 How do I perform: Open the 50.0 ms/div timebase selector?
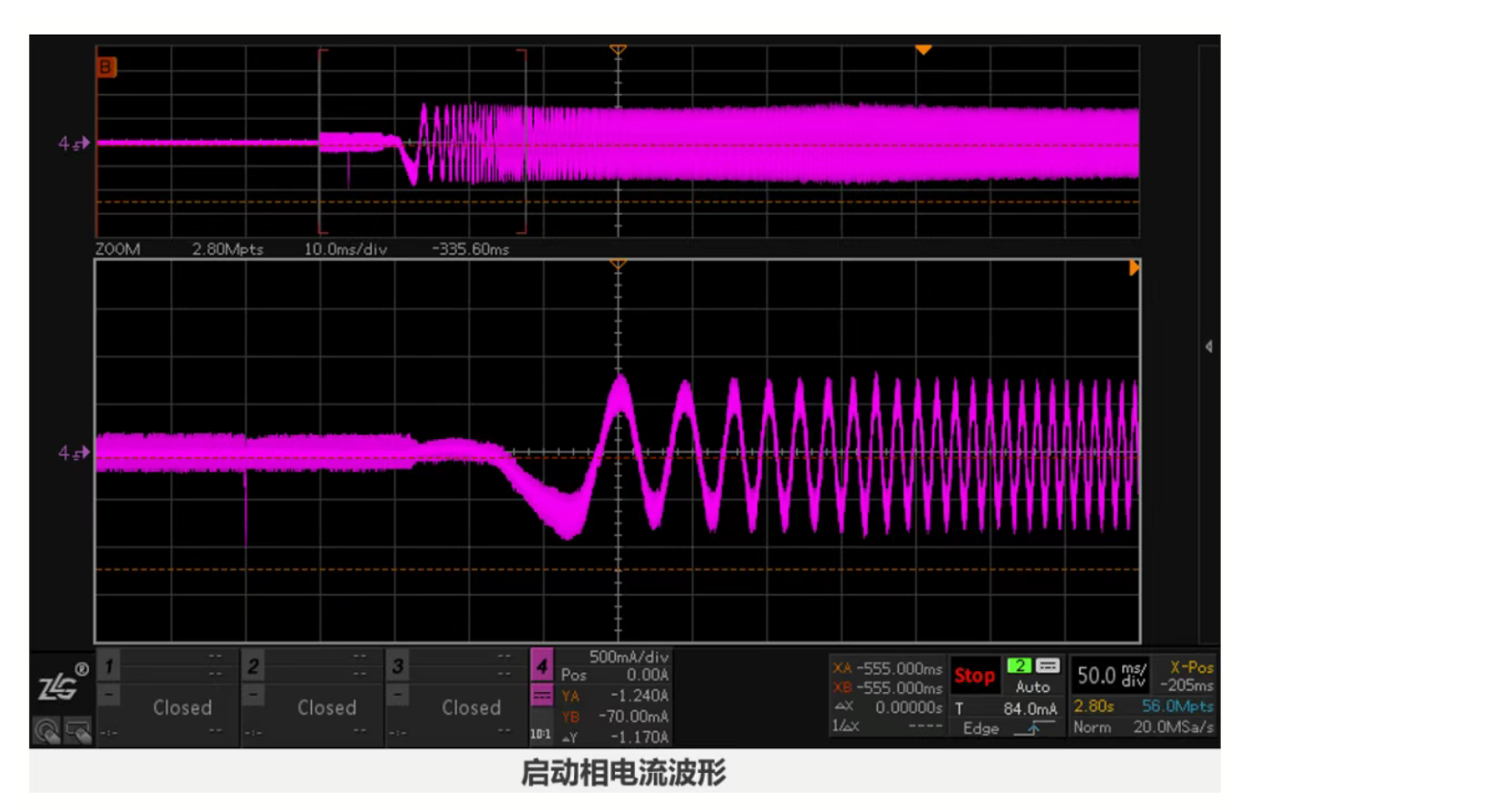1110,675
